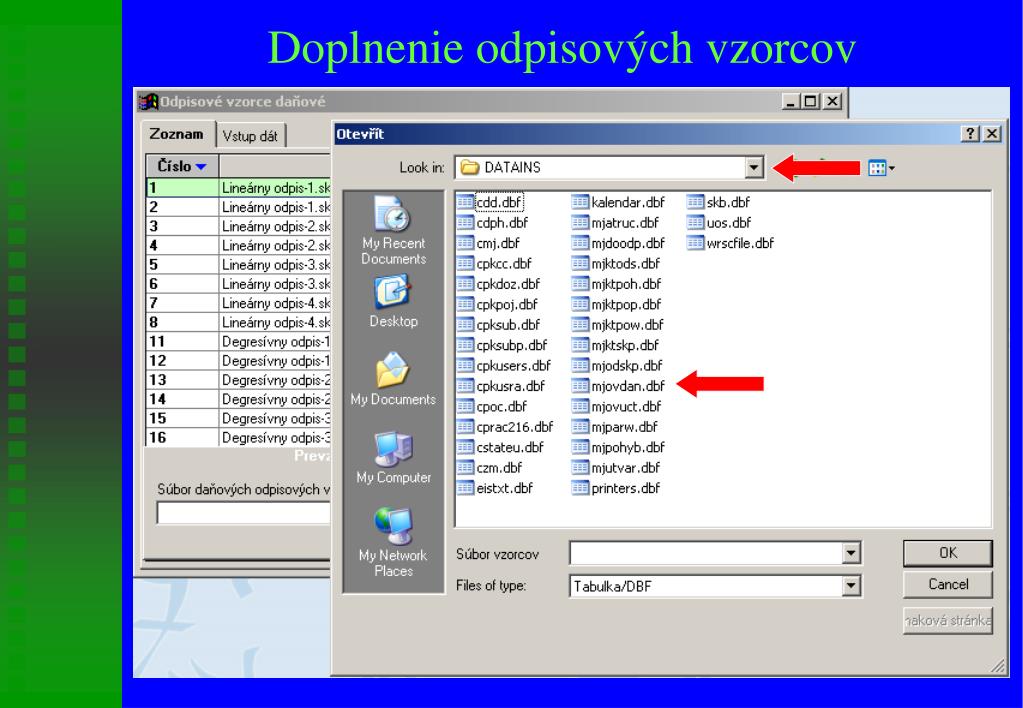Screen dimensions: 1023x708
Task: Click the Súbor vzorcov filename field
Action: [706, 553]
